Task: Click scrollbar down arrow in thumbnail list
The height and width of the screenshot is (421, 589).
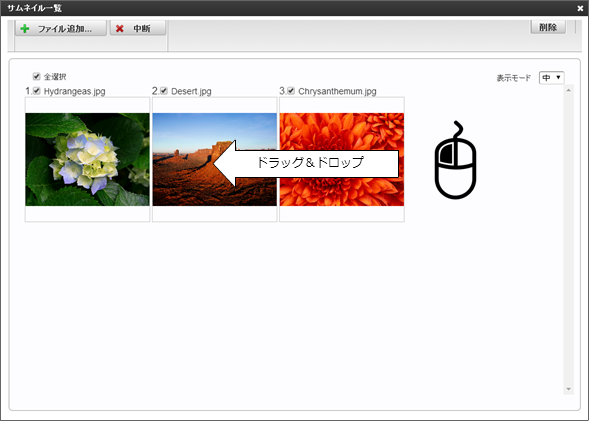Action: click(568, 389)
